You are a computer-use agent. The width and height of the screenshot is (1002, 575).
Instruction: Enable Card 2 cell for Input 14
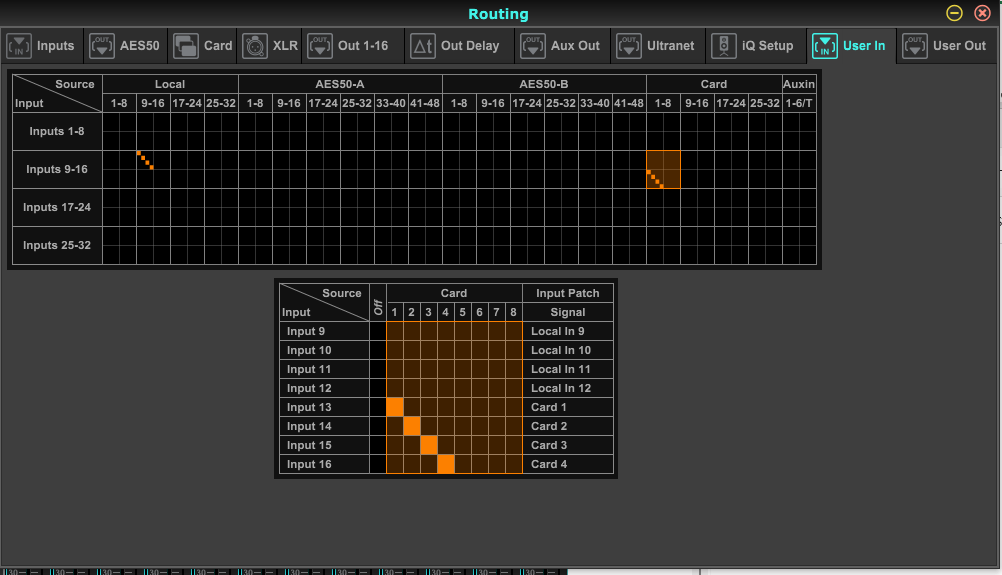(x=412, y=426)
